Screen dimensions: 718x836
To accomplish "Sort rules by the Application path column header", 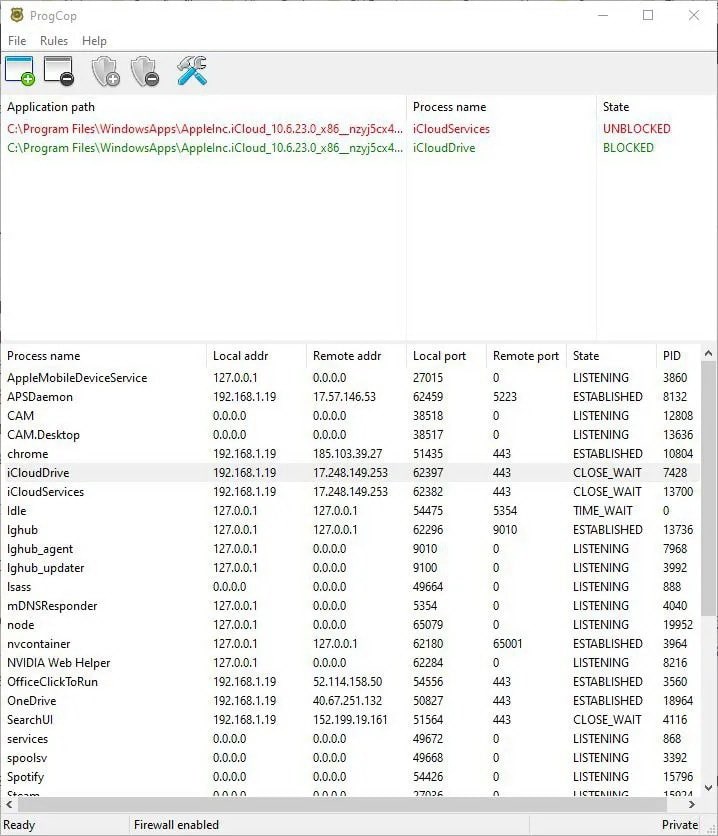I will click(204, 107).
